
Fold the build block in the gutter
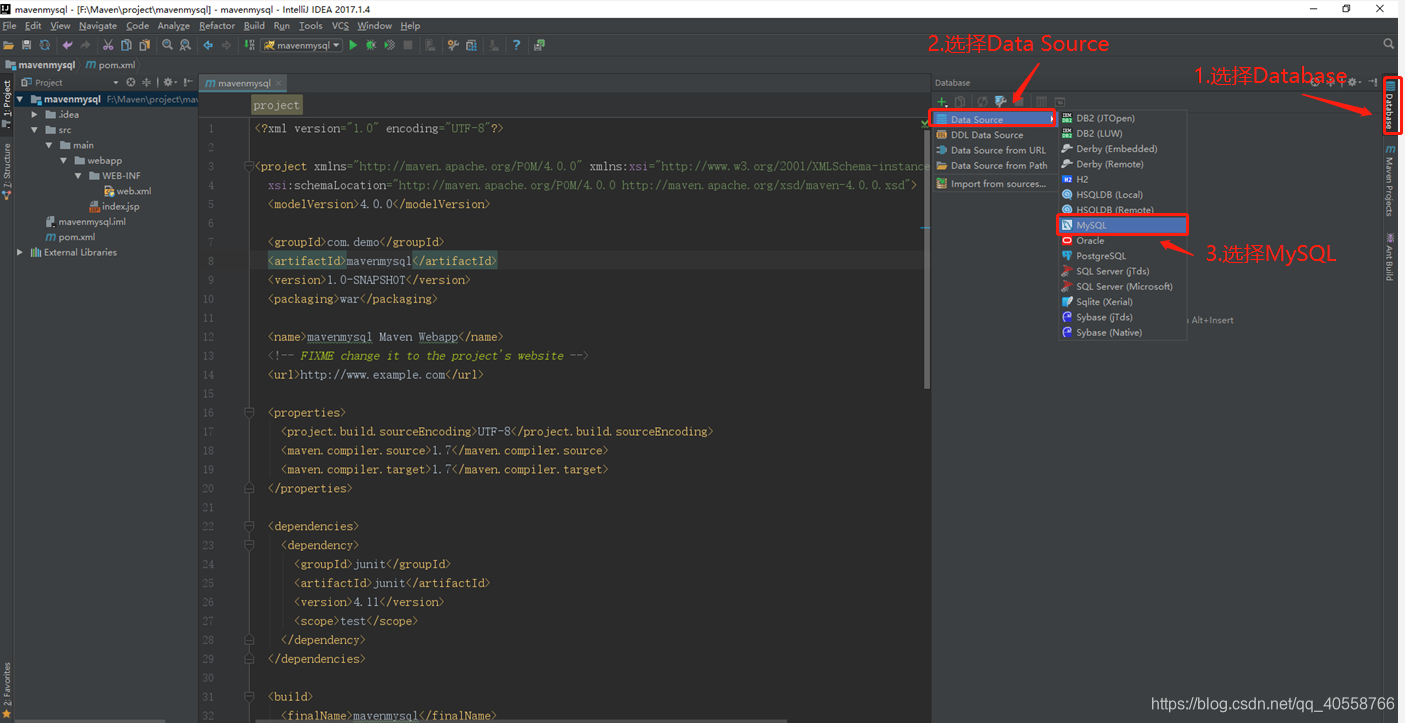click(x=249, y=696)
